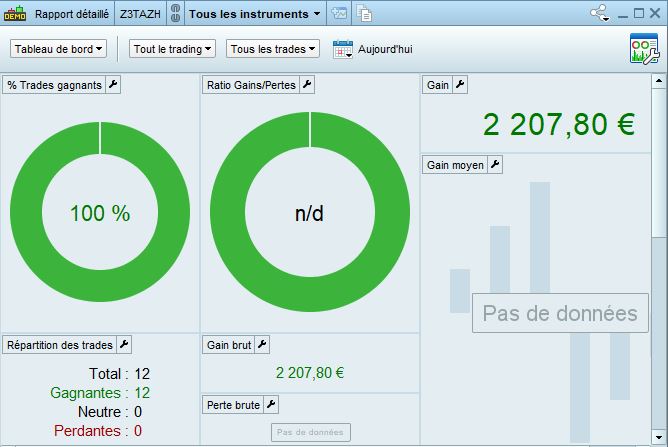Click the % Trades gagnants label
Viewport: 668px width, 447px height.
(55, 85)
